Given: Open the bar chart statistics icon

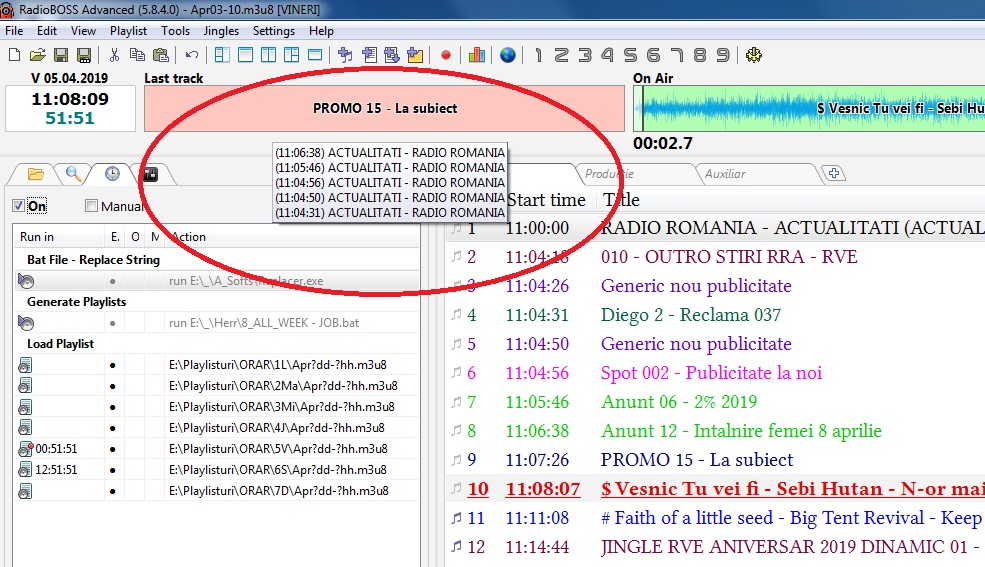Looking at the screenshot, I should tap(477, 55).
